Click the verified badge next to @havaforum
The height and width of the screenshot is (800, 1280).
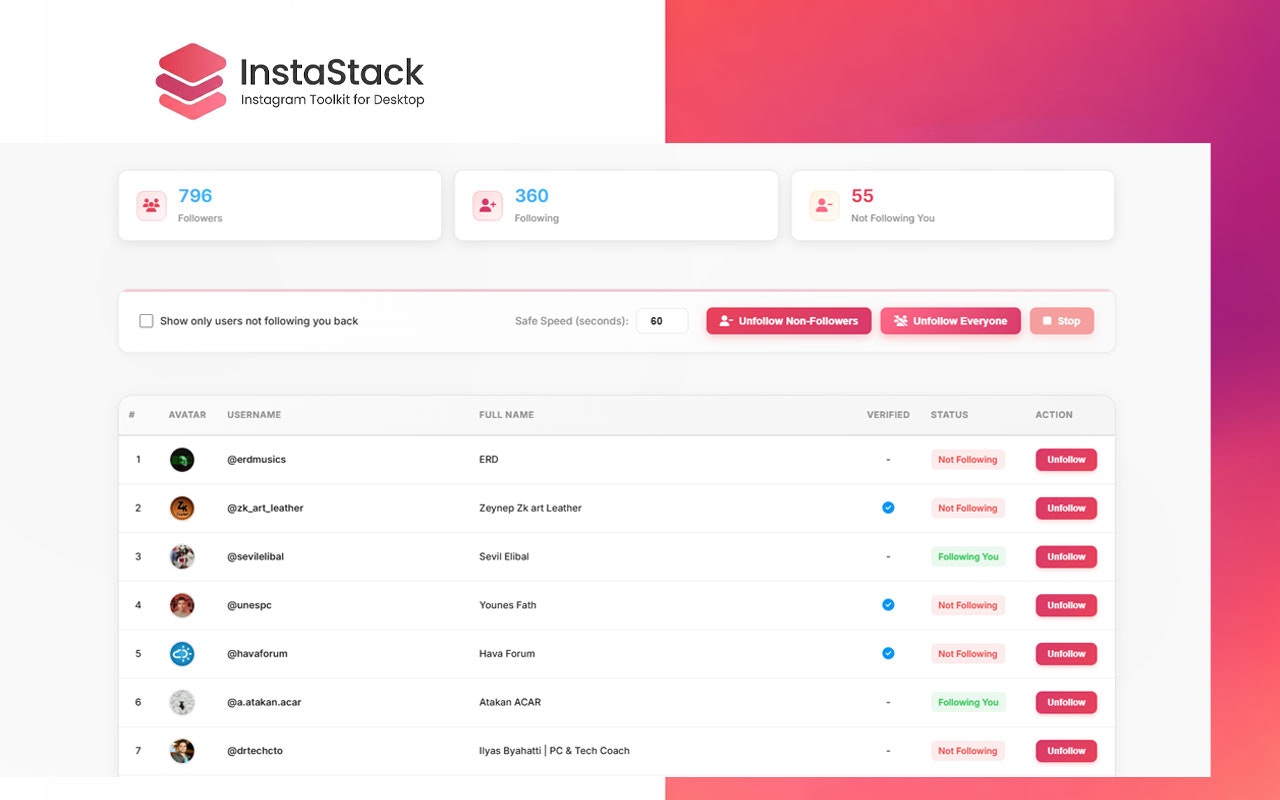(888, 653)
